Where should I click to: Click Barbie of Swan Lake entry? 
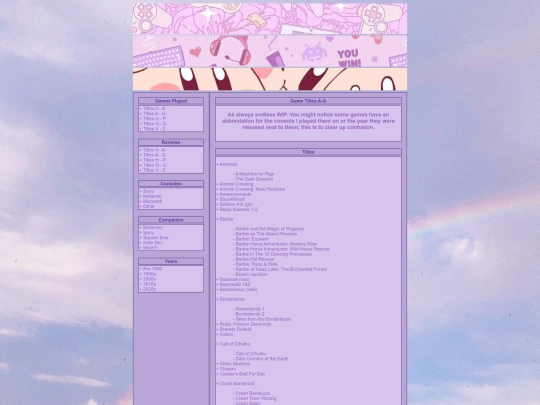(x=281, y=269)
